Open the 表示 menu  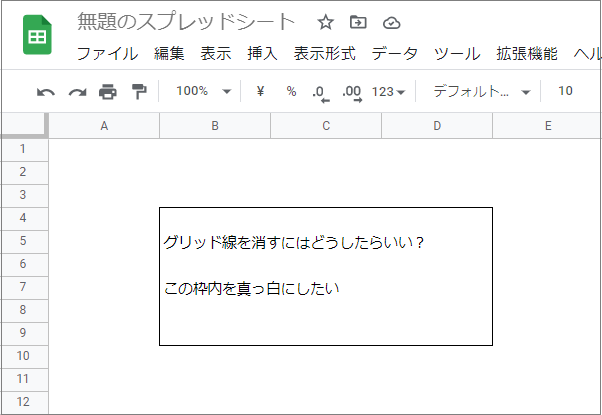coord(215,54)
